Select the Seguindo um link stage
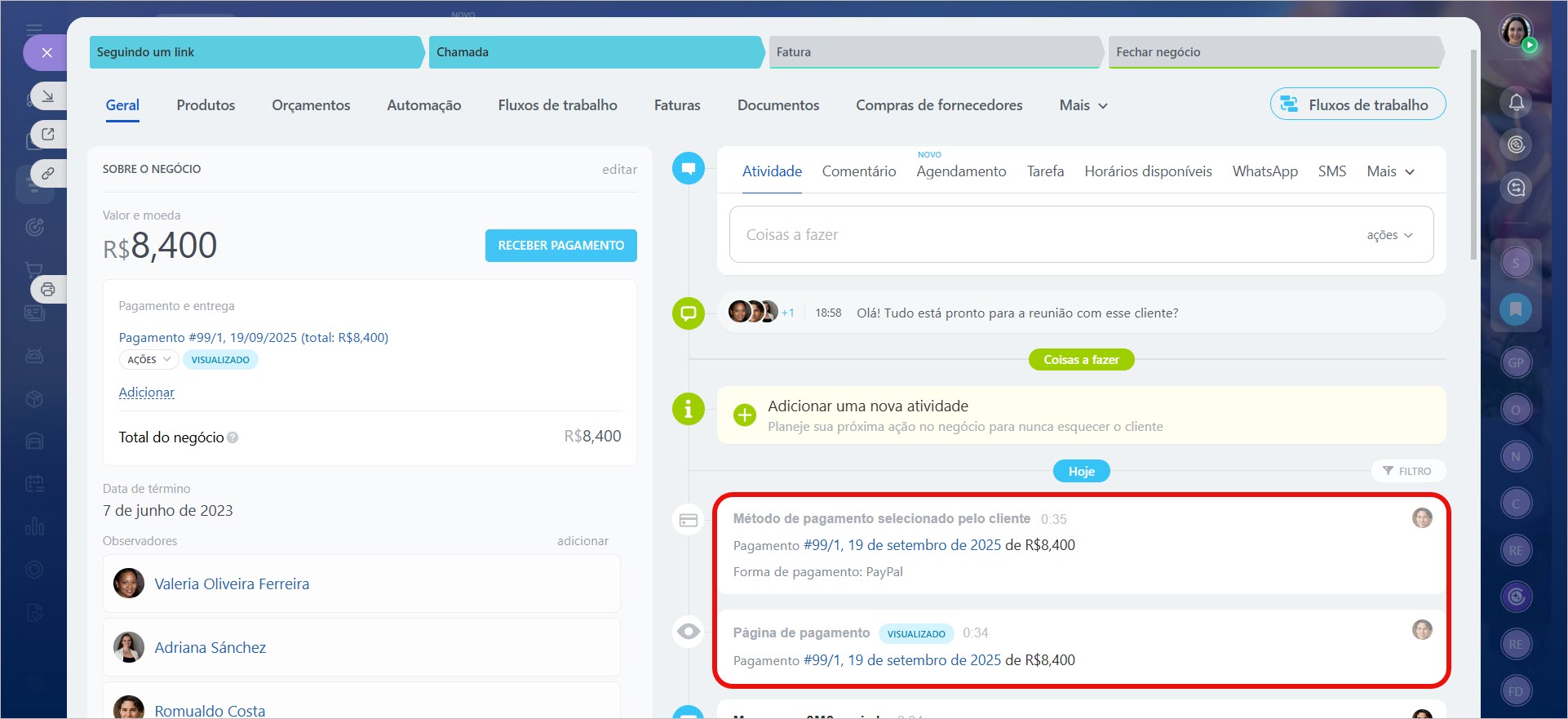Screen dimensions: 1568x719 pos(257,52)
